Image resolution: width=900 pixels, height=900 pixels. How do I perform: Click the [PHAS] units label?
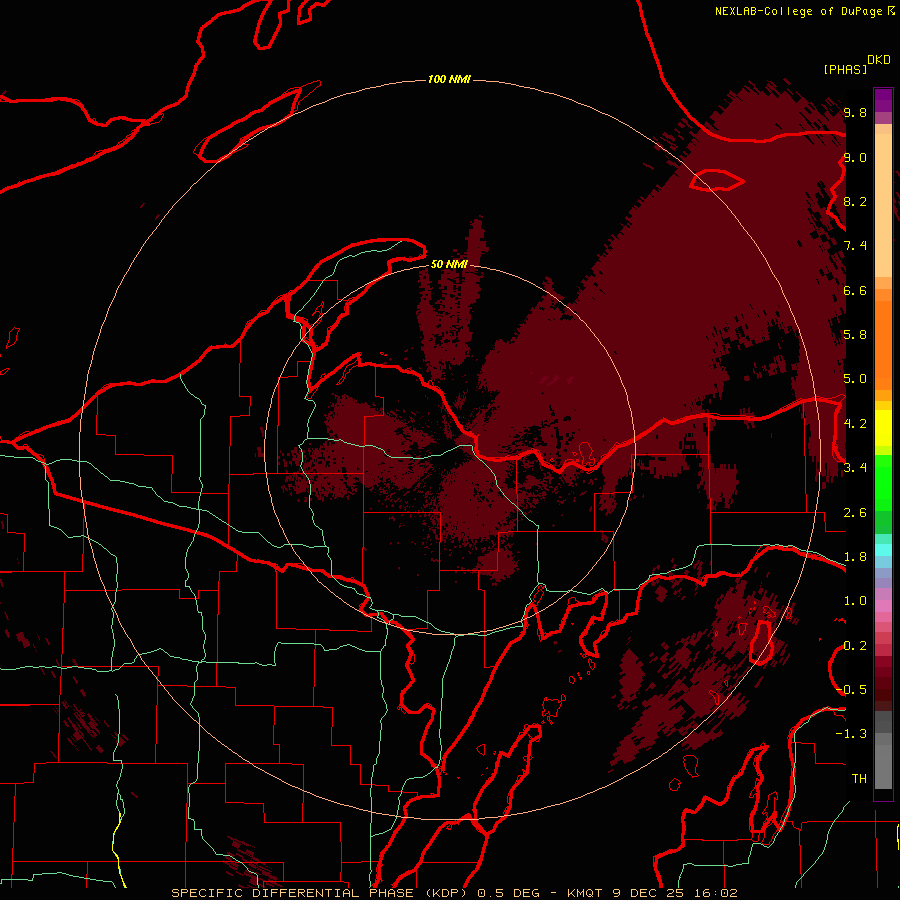coord(845,69)
